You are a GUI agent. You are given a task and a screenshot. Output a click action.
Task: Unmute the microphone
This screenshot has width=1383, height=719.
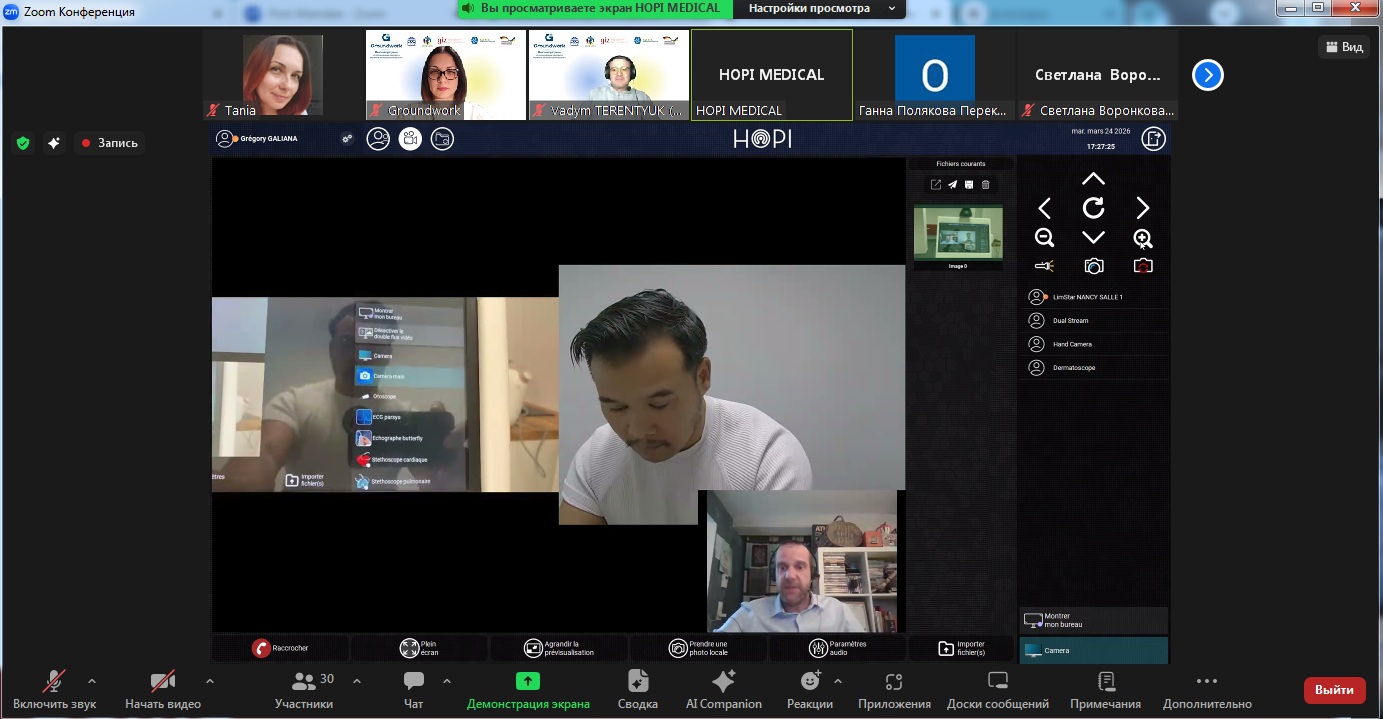[54, 682]
